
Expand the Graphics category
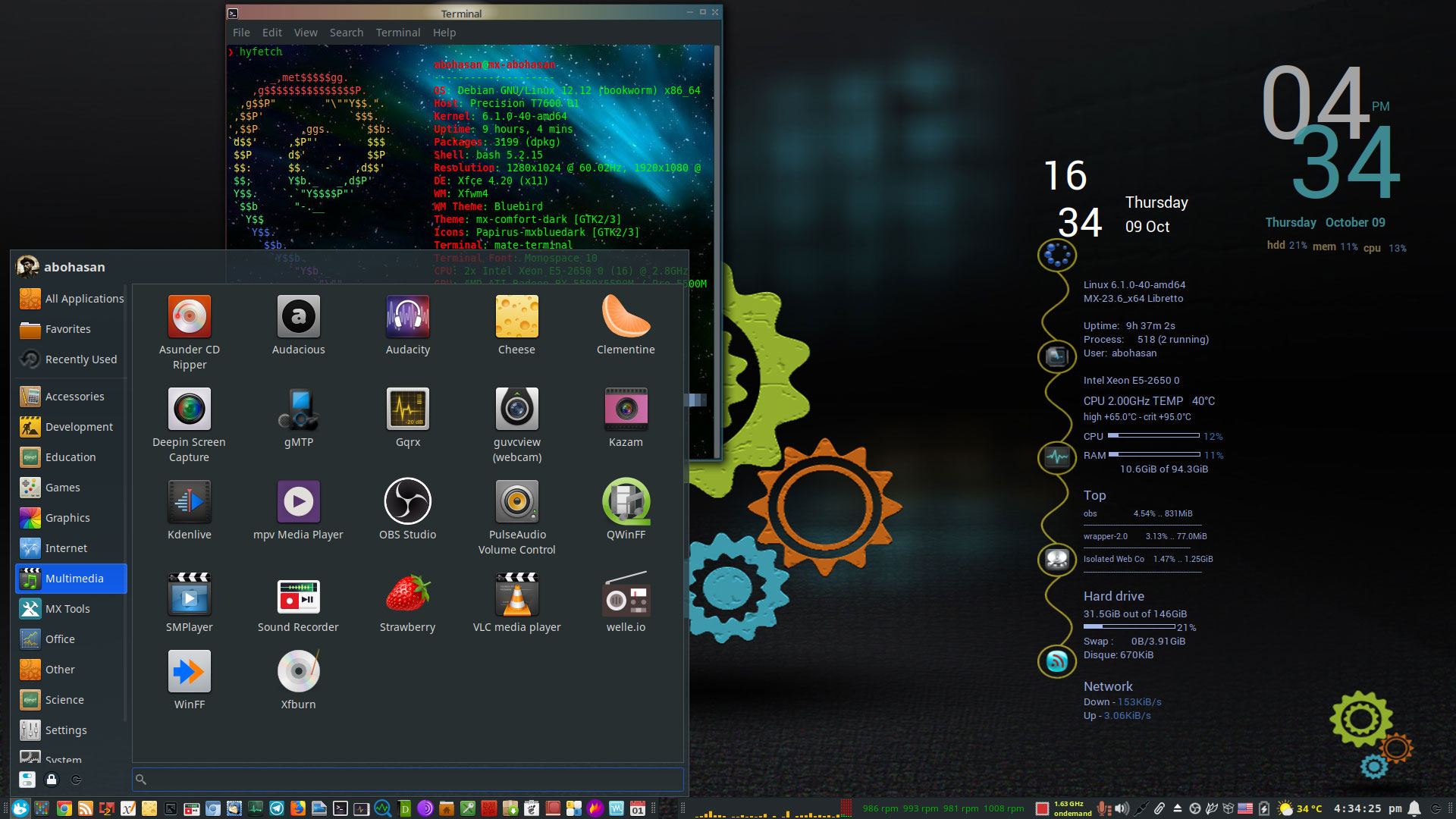(67, 518)
